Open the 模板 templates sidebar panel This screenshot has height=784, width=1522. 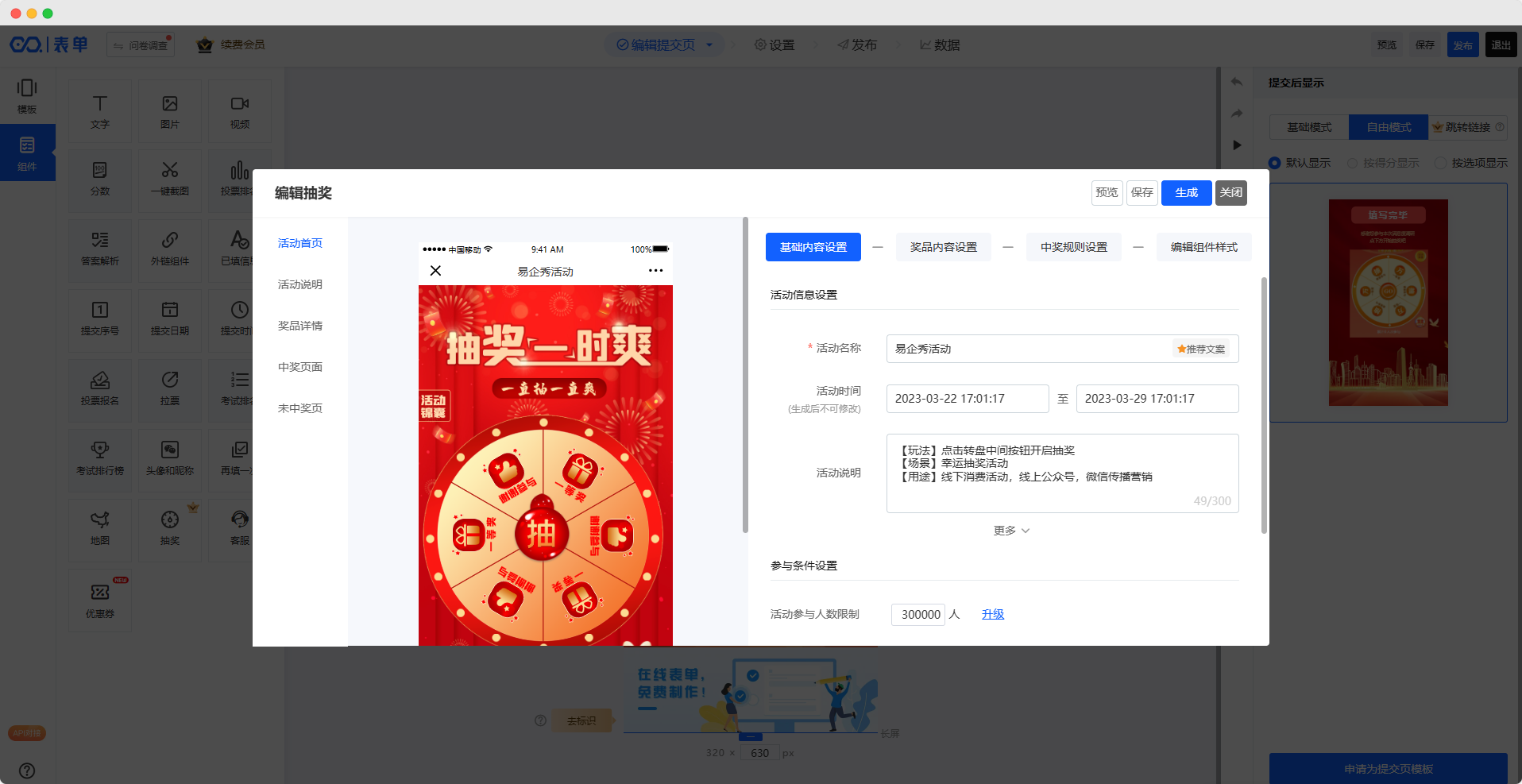(27, 95)
